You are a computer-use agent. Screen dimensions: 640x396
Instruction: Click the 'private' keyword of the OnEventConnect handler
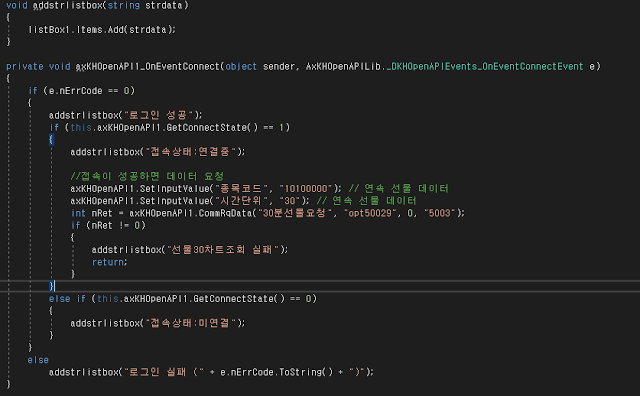[x=24, y=67]
